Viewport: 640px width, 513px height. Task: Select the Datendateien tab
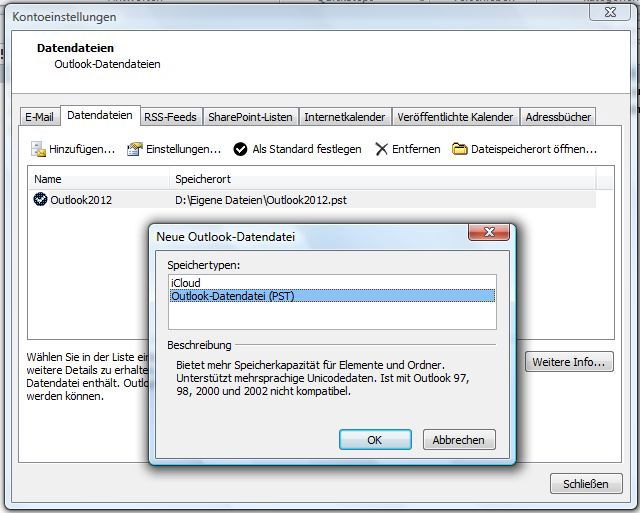(100, 115)
